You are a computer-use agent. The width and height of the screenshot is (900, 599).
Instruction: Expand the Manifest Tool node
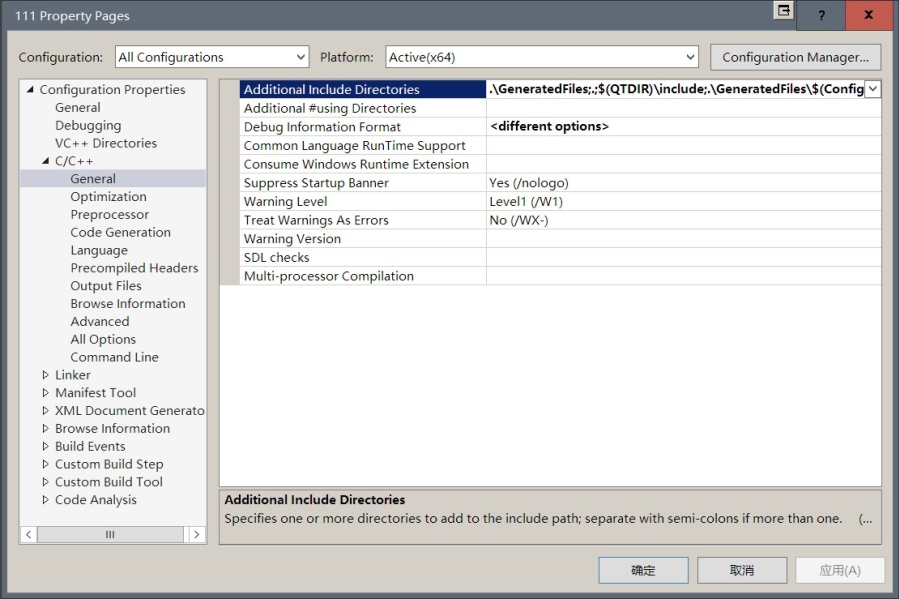pyautogui.click(x=45, y=392)
